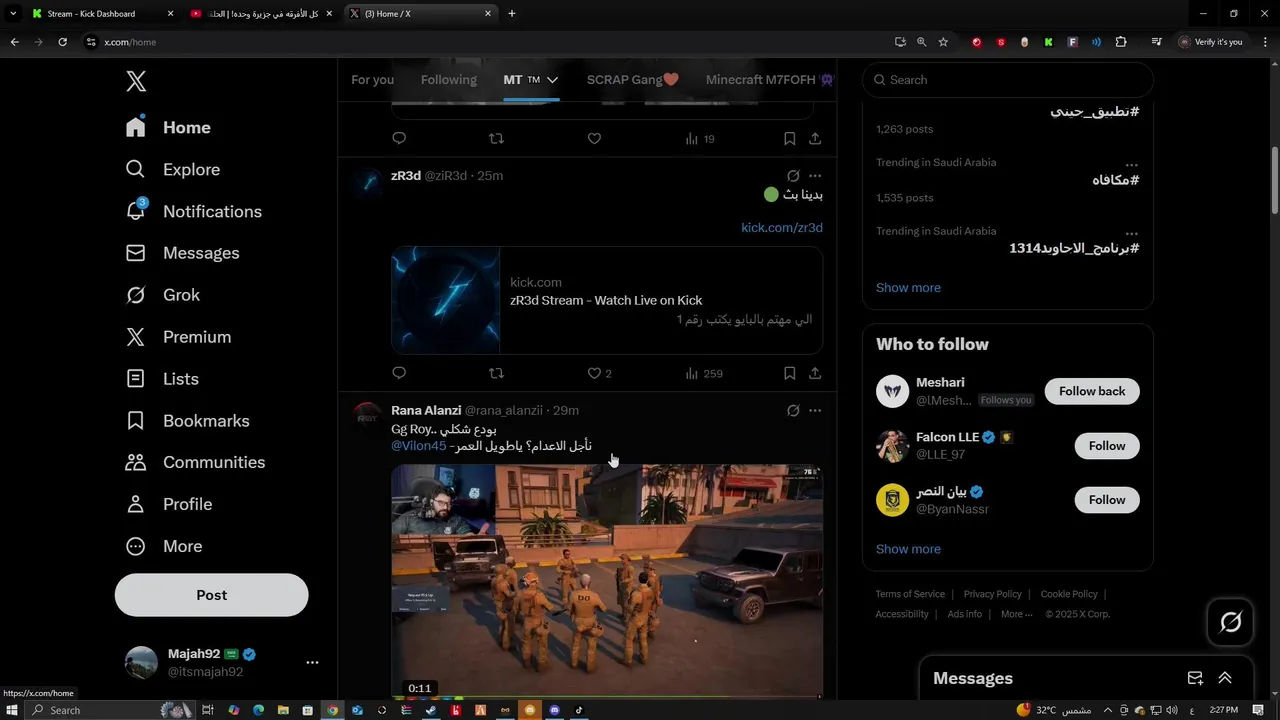Open Home in the sidebar
This screenshot has width=1280, height=720.
point(168,128)
